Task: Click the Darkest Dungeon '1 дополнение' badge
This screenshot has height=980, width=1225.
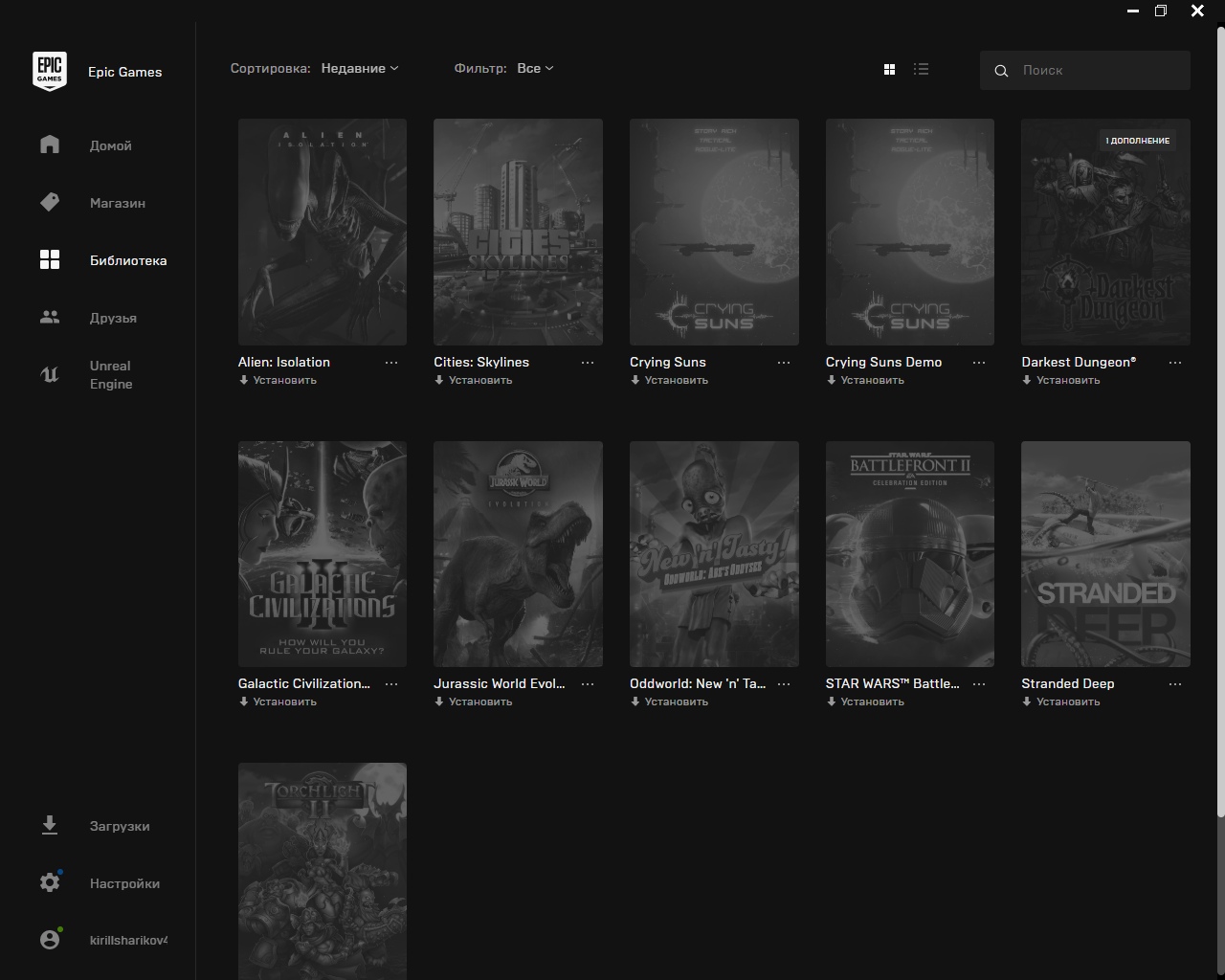Action: point(1138,141)
